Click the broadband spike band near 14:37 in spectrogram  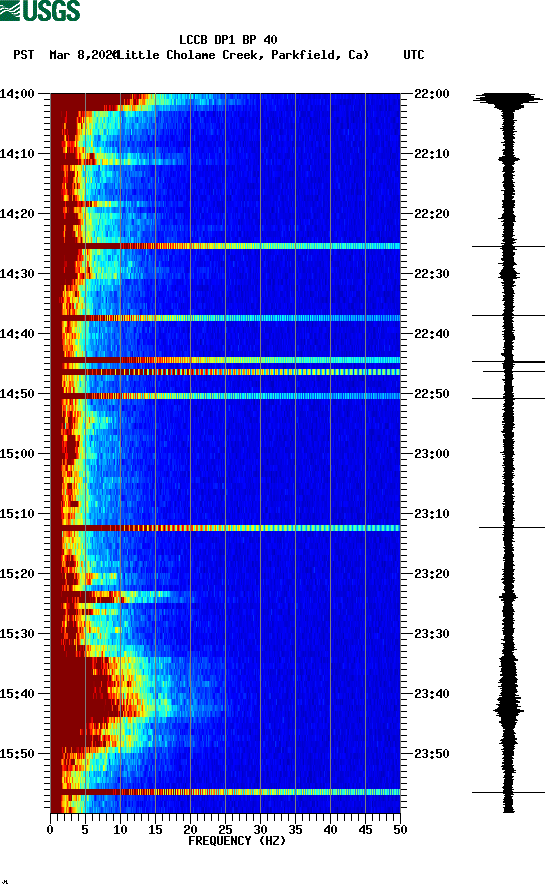pos(225,318)
